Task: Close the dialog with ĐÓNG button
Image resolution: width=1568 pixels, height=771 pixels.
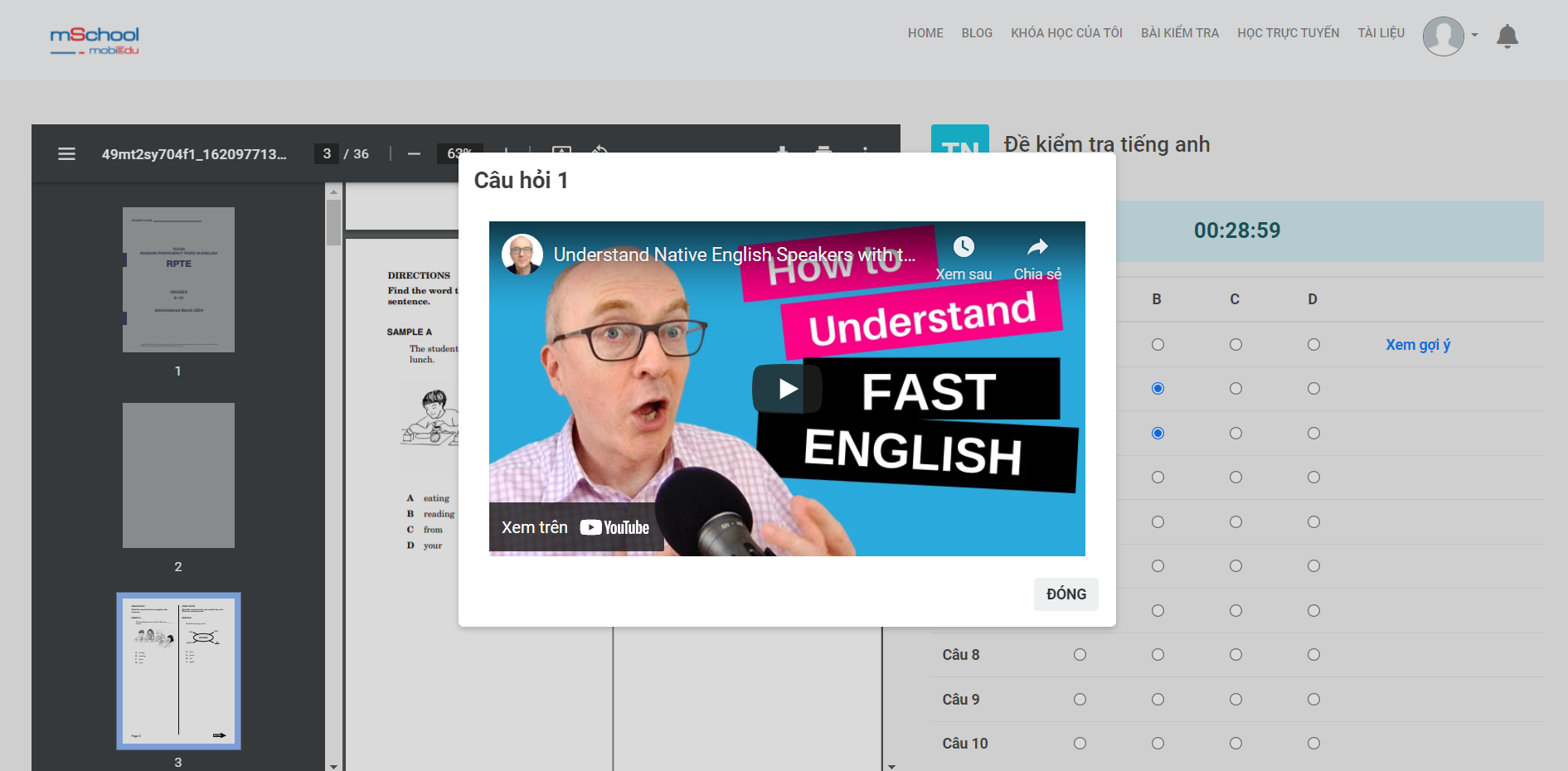Action: [1066, 594]
